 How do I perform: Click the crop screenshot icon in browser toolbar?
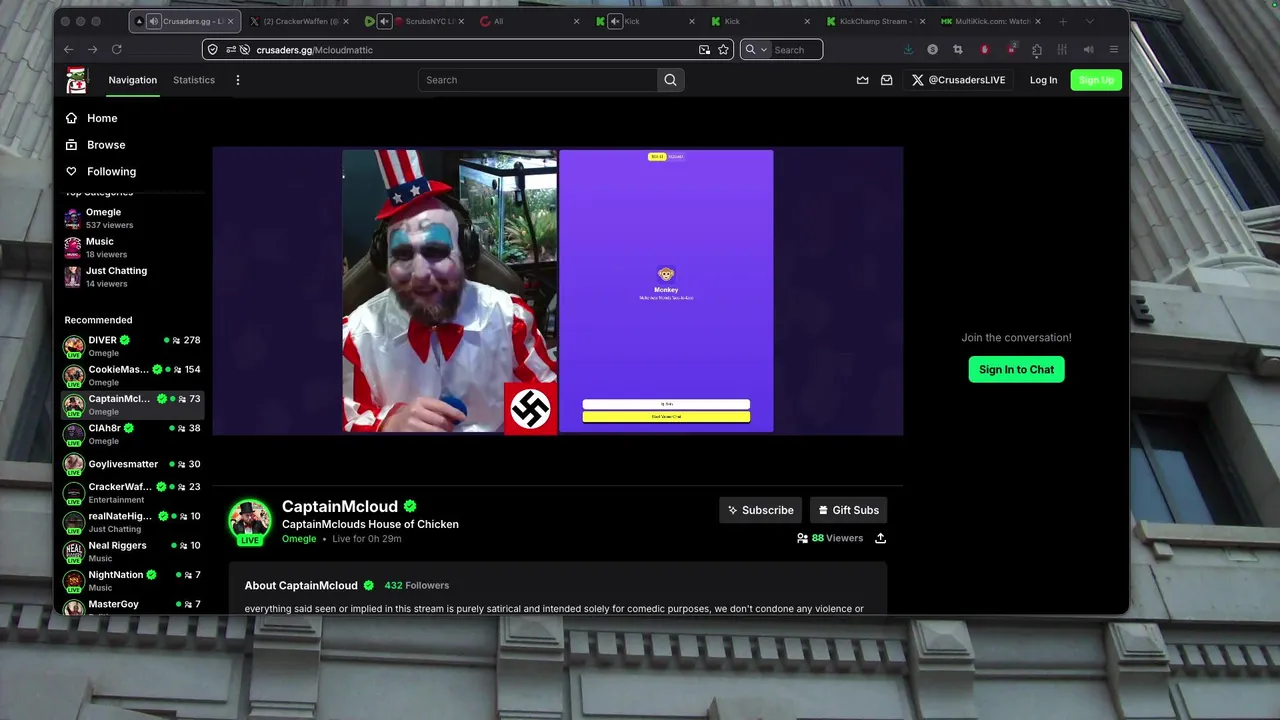pos(957,49)
